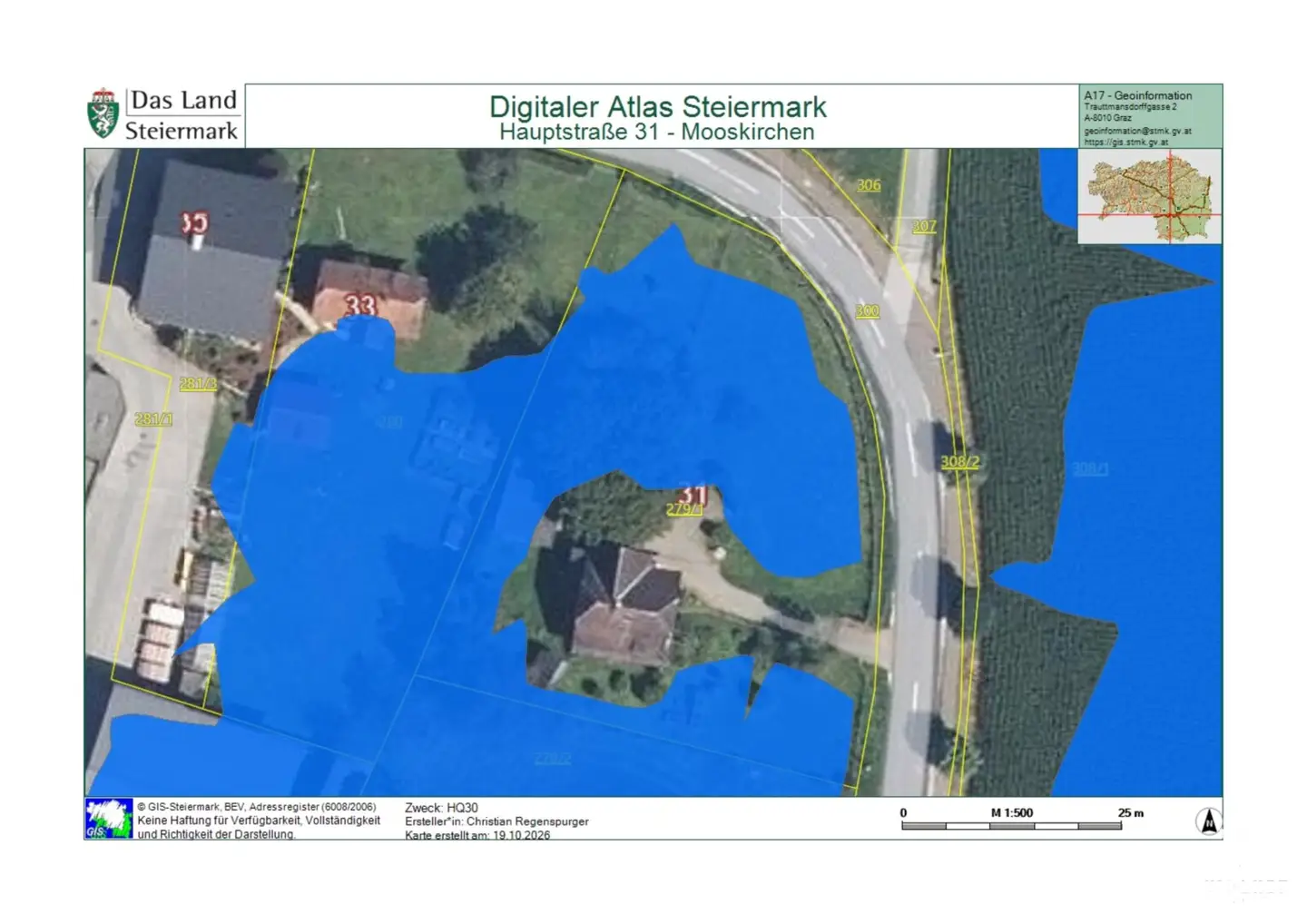This screenshot has width=1307, height=924.
Task: Click the "Das Land Steiermark" wordmark
Action: click(182, 115)
